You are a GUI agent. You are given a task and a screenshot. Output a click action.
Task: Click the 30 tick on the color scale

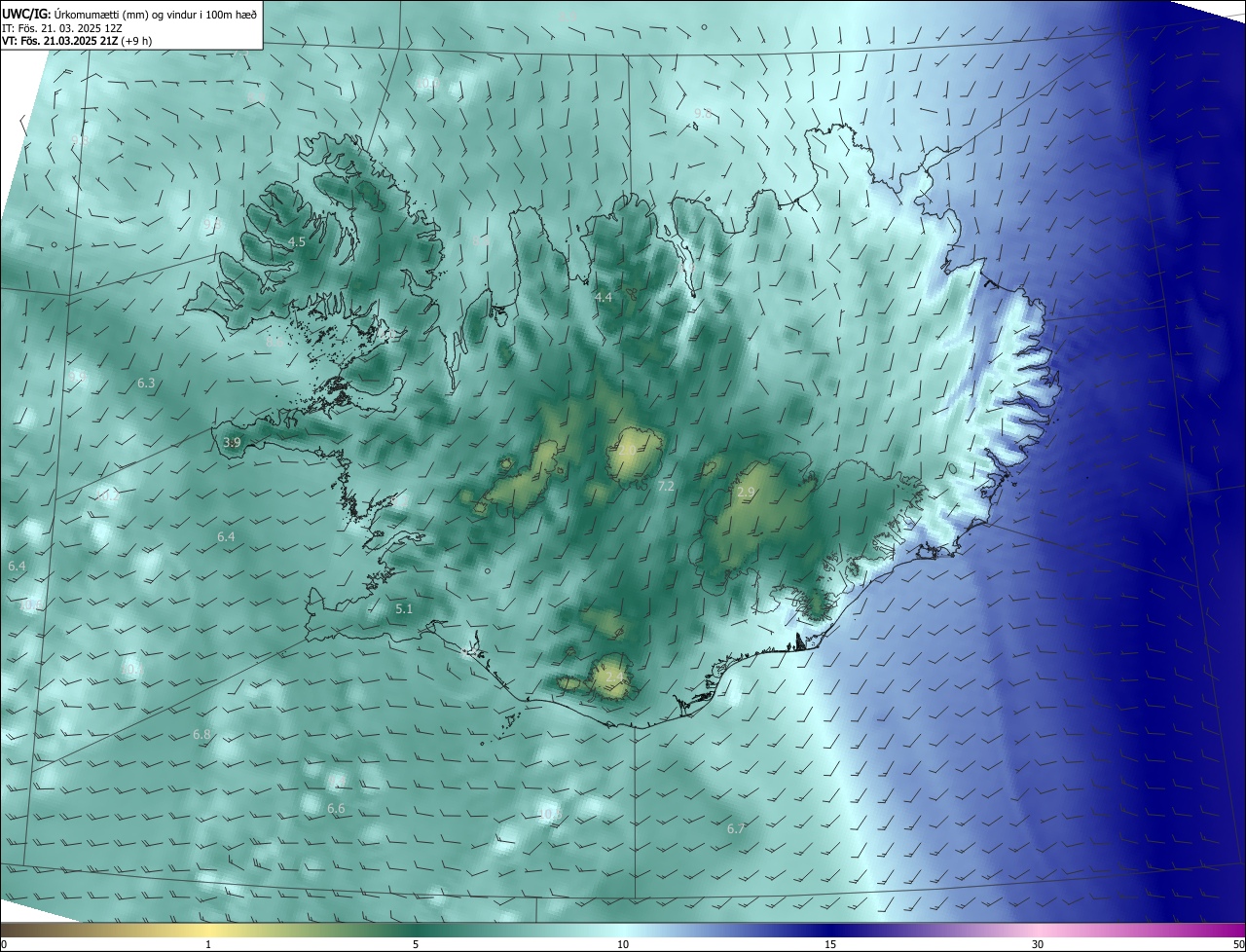1038,944
